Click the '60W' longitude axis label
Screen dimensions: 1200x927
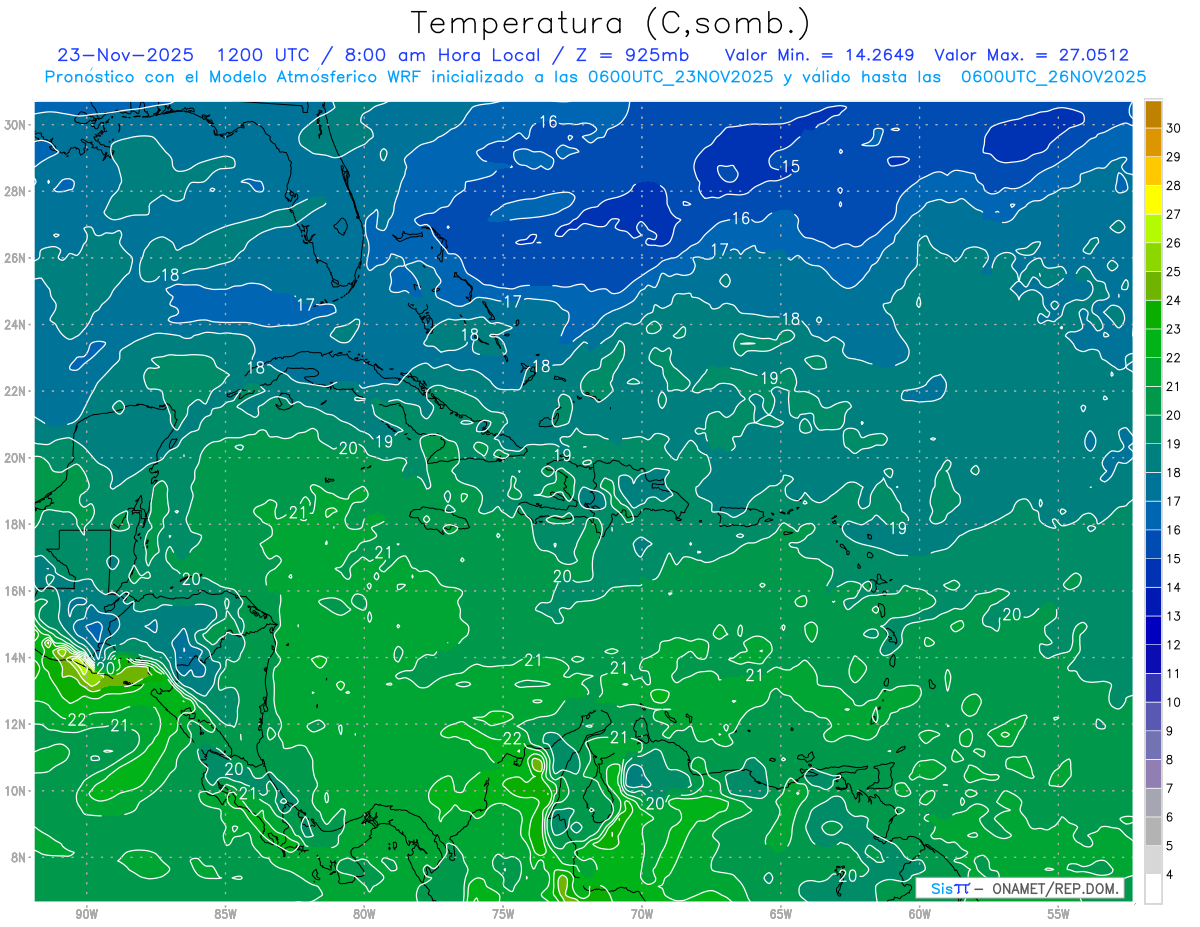tap(920, 914)
